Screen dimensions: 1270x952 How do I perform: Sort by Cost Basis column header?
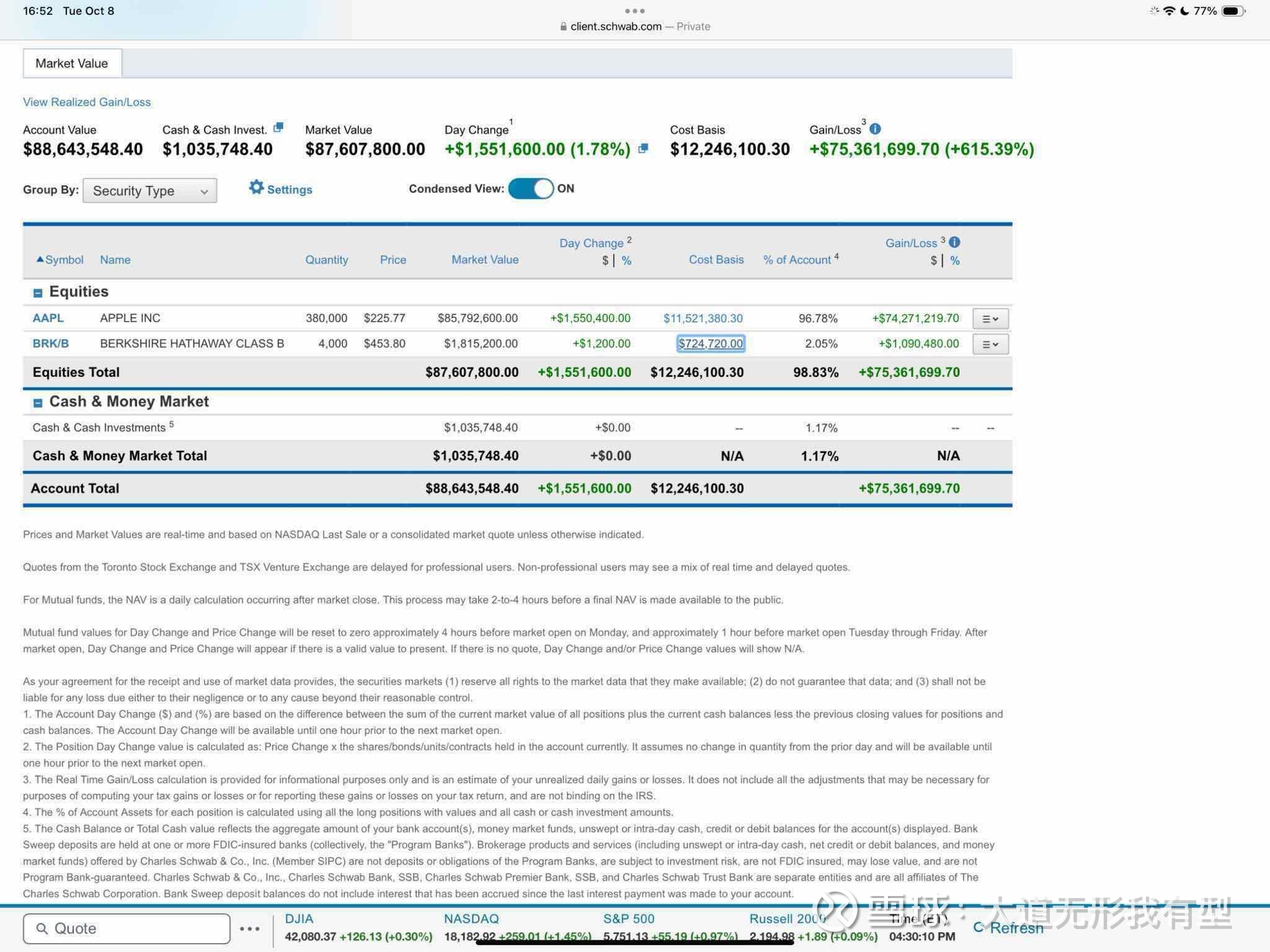(716, 260)
